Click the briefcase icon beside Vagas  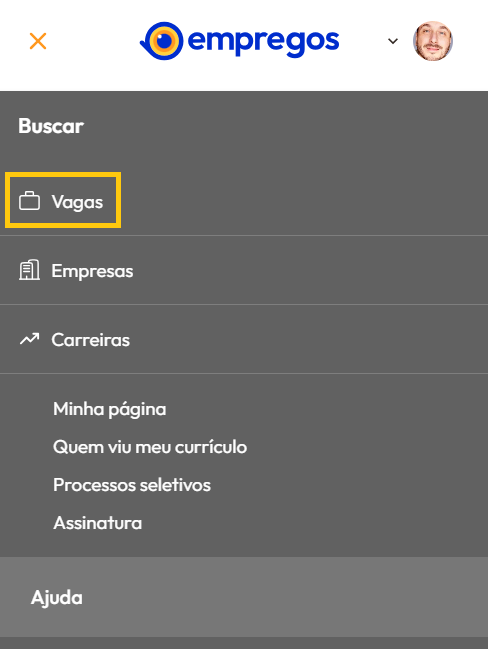[29, 201]
